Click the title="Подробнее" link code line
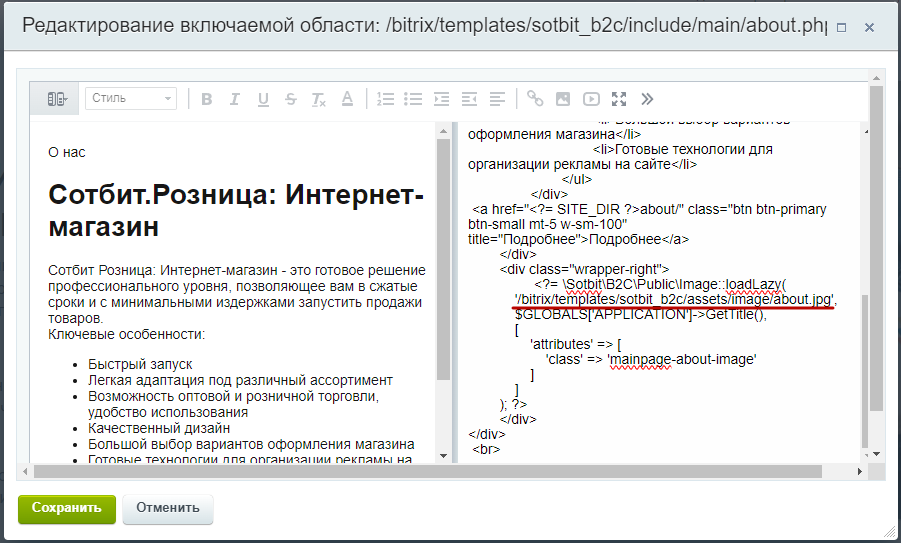This screenshot has height=543, width=901. pos(579,239)
